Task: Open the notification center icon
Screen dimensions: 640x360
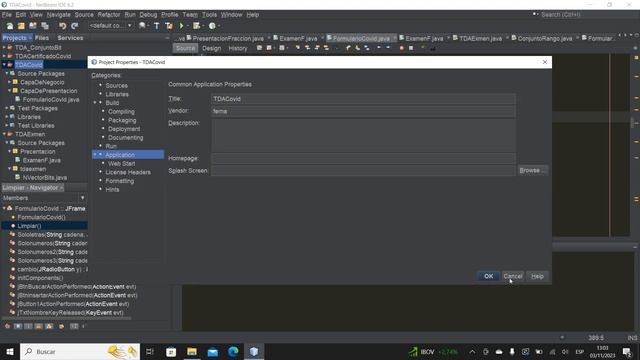Action: pos(627,351)
